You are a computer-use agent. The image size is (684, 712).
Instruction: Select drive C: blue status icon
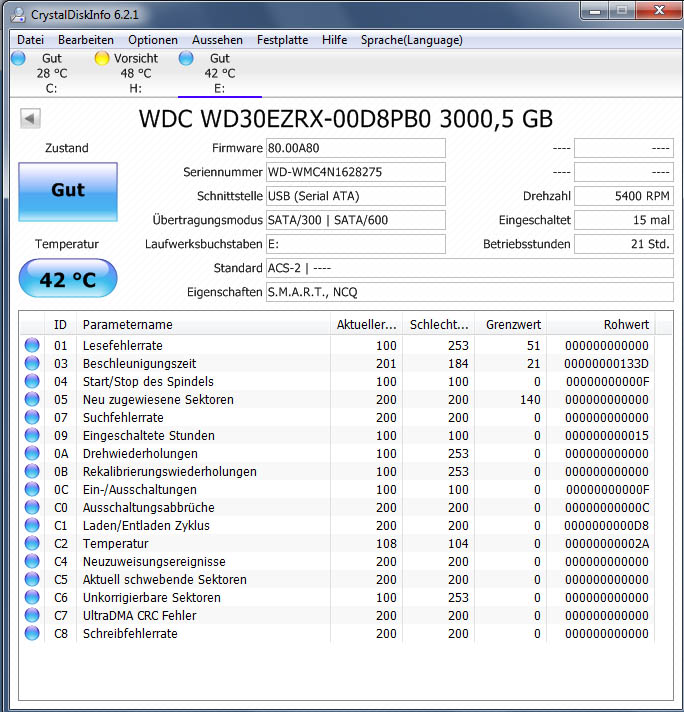(x=19, y=58)
